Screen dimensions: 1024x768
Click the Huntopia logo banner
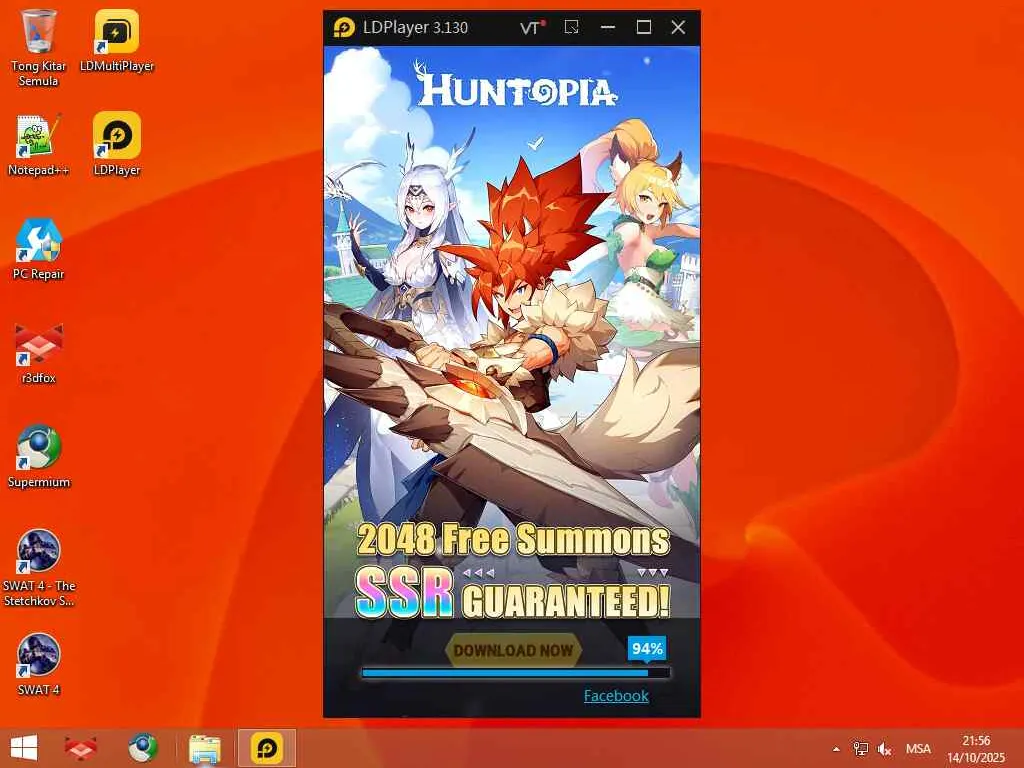tap(515, 85)
